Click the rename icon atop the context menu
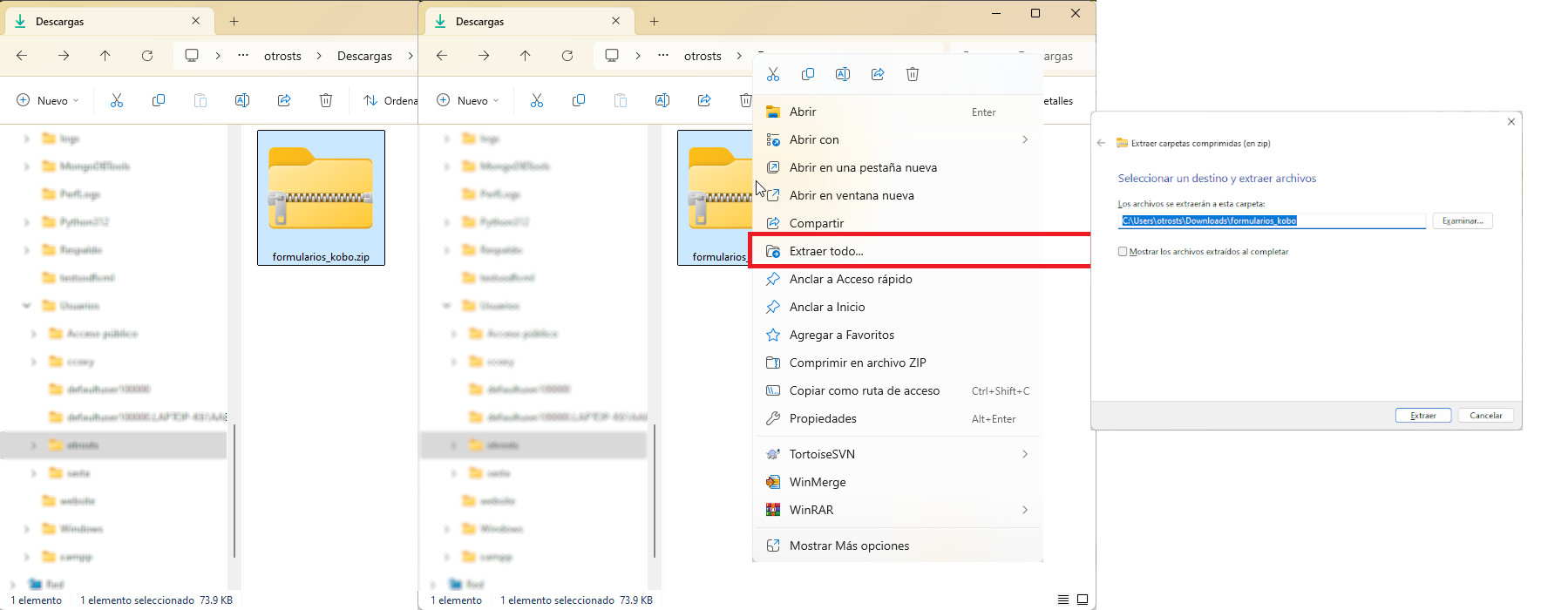Image resolution: width=1568 pixels, height=610 pixels. 843,74
